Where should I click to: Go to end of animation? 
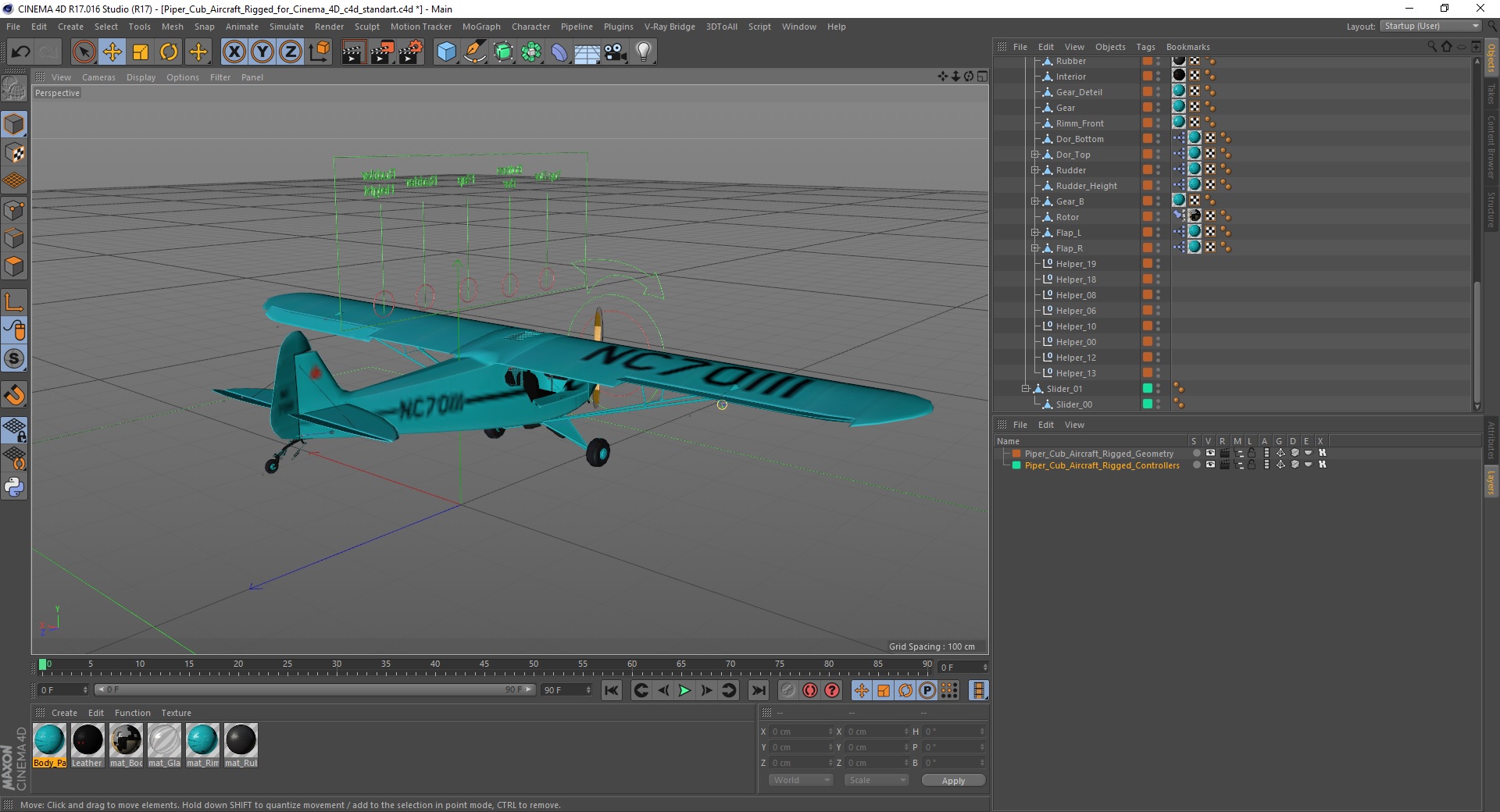pyautogui.click(x=758, y=690)
